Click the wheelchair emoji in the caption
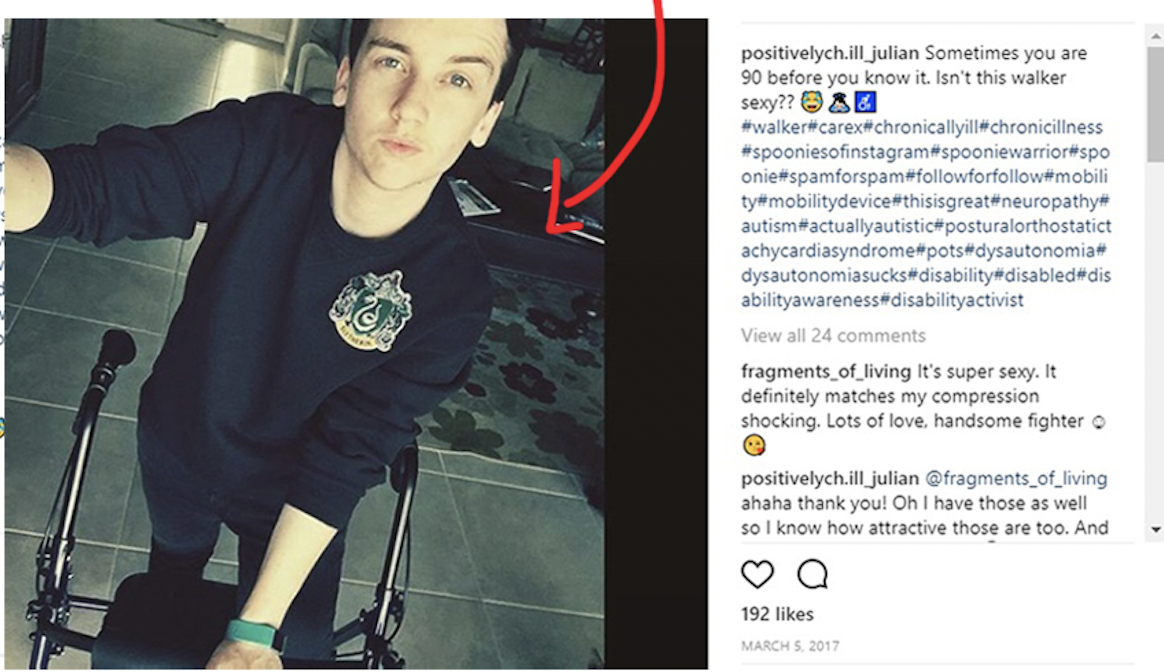The height and width of the screenshot is (672, 1164). pyautogui.click(x=866, y=102)
